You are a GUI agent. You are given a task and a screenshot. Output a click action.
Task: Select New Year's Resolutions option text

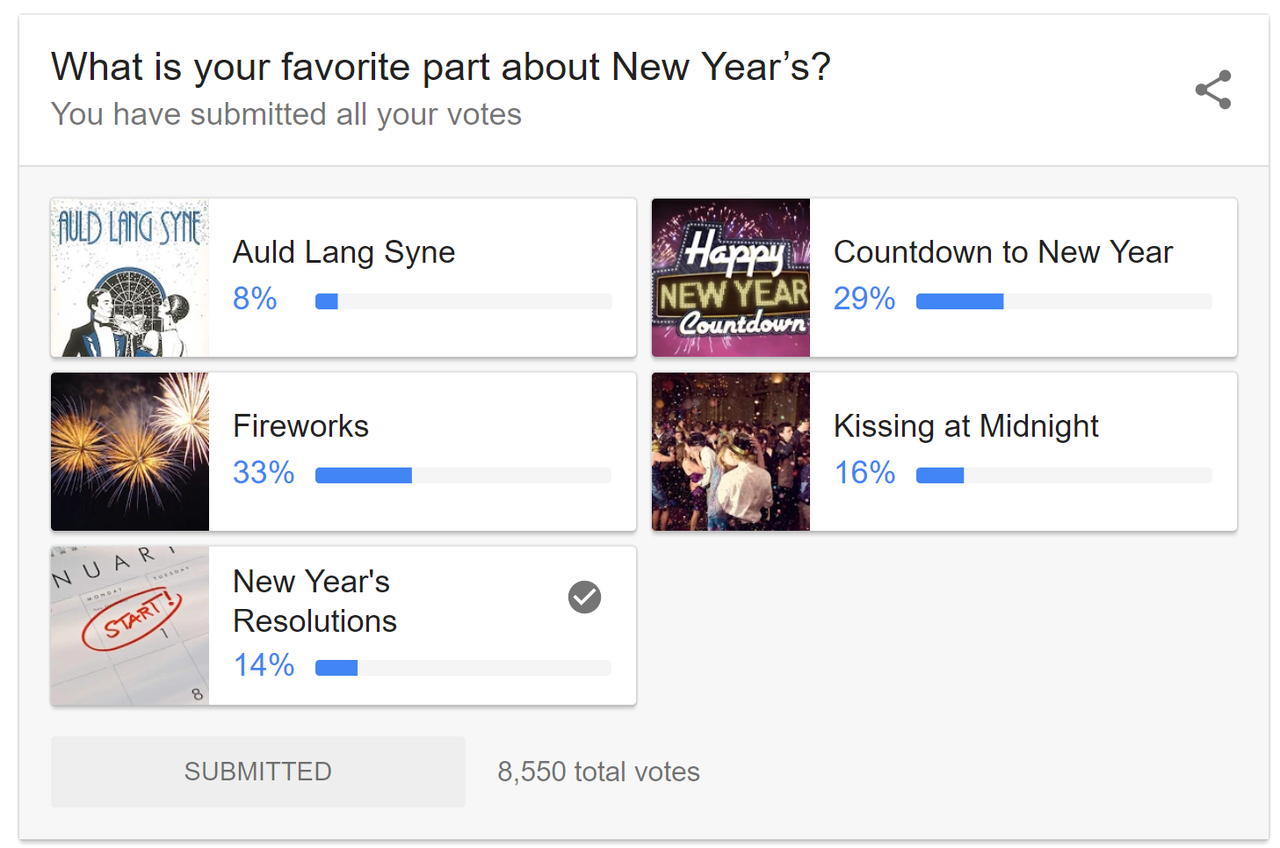click(x=315, y=601)
